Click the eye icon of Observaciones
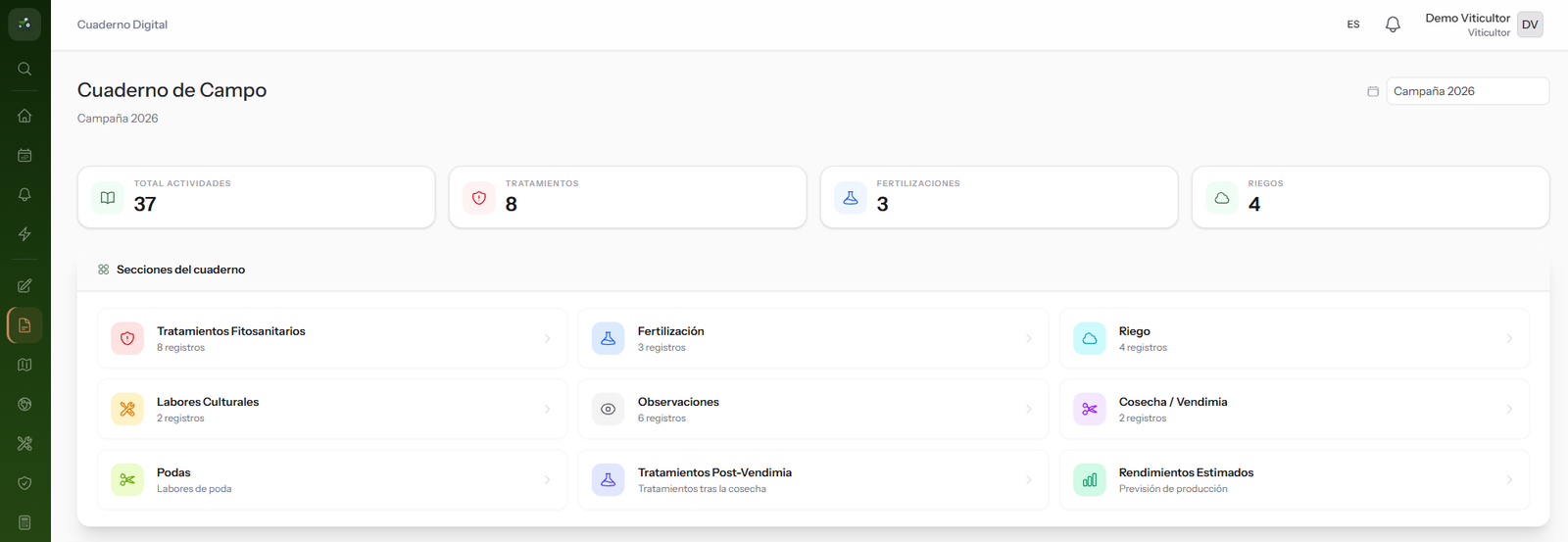 point(609,409)
